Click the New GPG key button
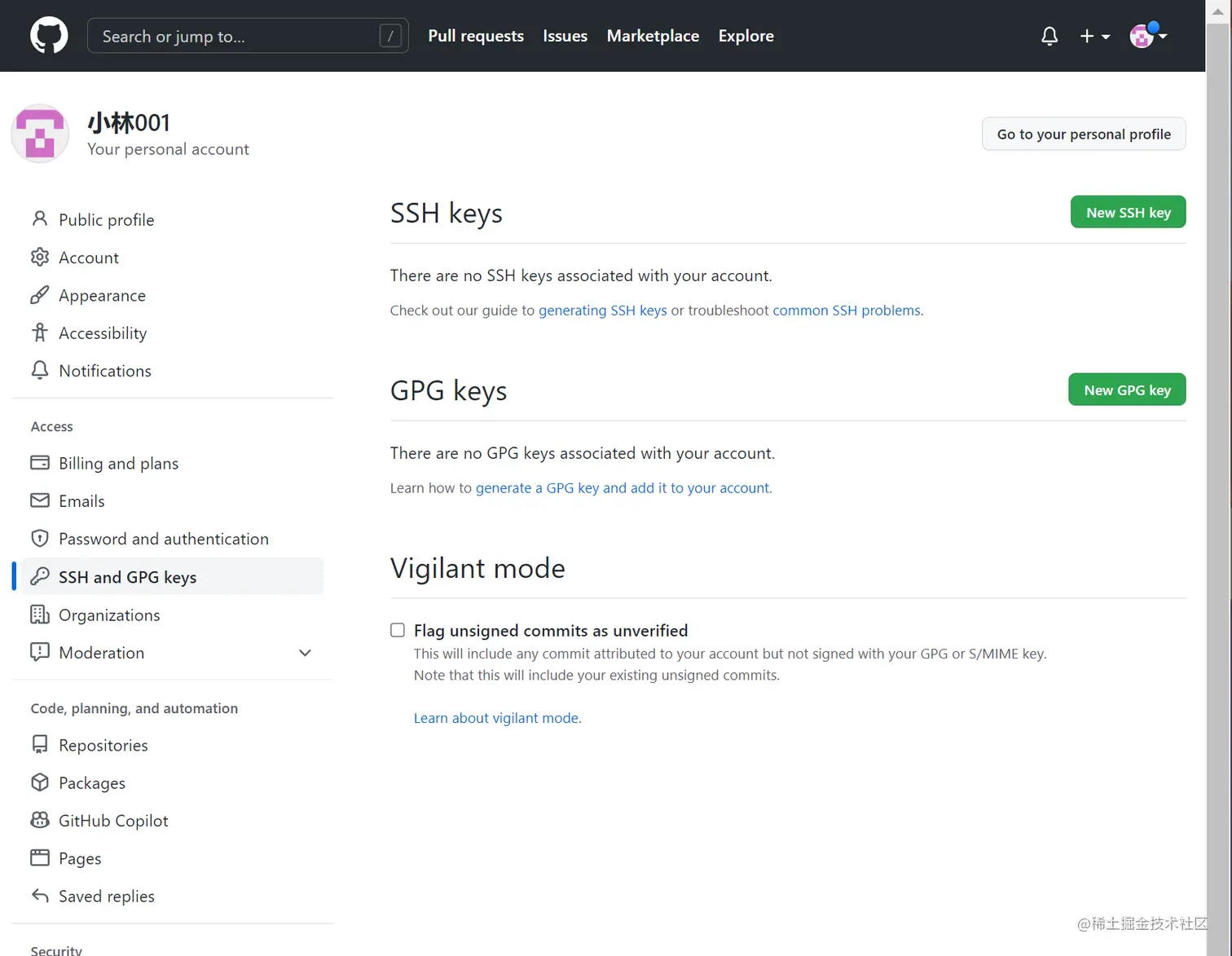 tap(1128, 390)
